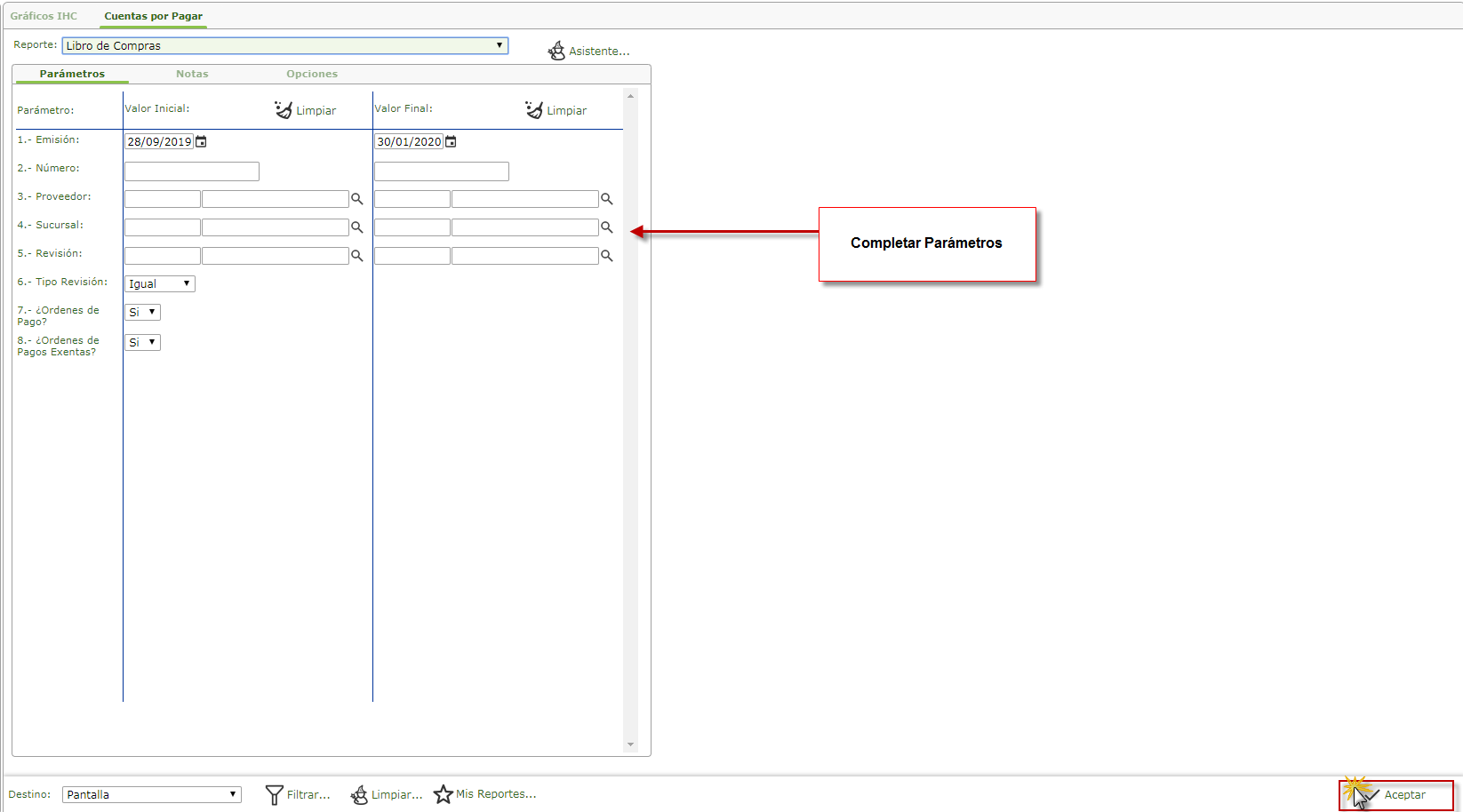Viewport: 1463px width, 812px height.
Task: Open calendar picker for final Emisión date
Action: tap(452, 142)
